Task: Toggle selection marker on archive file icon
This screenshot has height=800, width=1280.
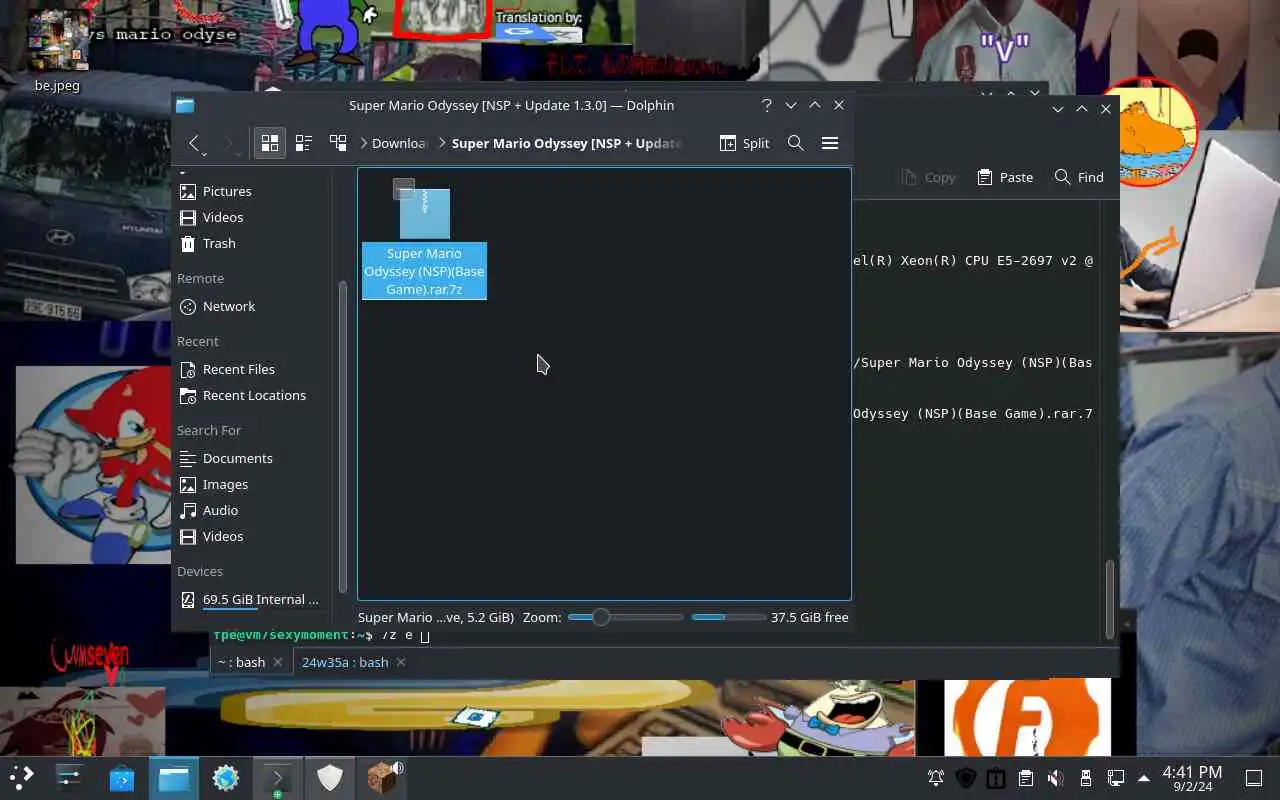Action: tap(403, 188)
